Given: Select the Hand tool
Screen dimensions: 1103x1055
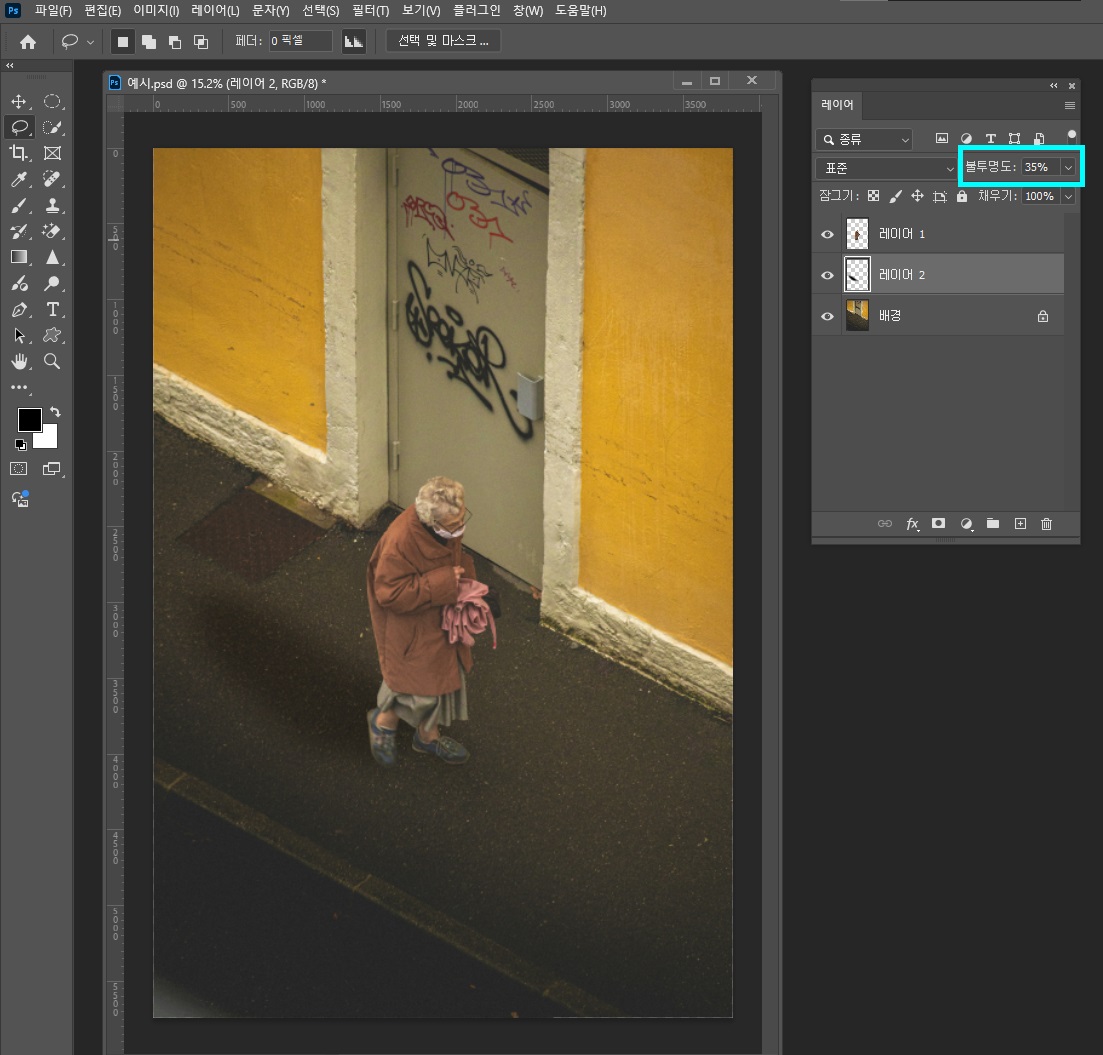Looking at the screenshot, I should [x=19, y=362].
